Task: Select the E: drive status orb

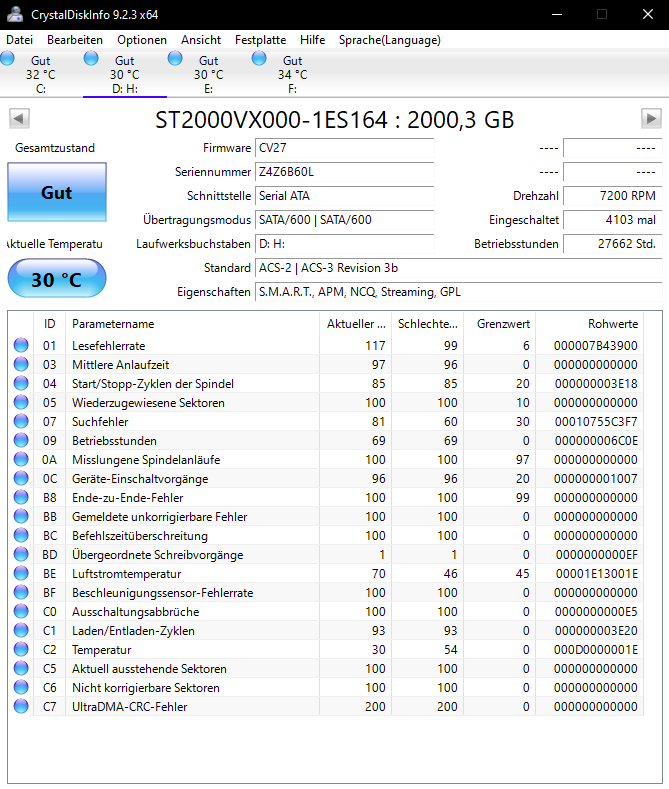Action: tap(175, 58)
